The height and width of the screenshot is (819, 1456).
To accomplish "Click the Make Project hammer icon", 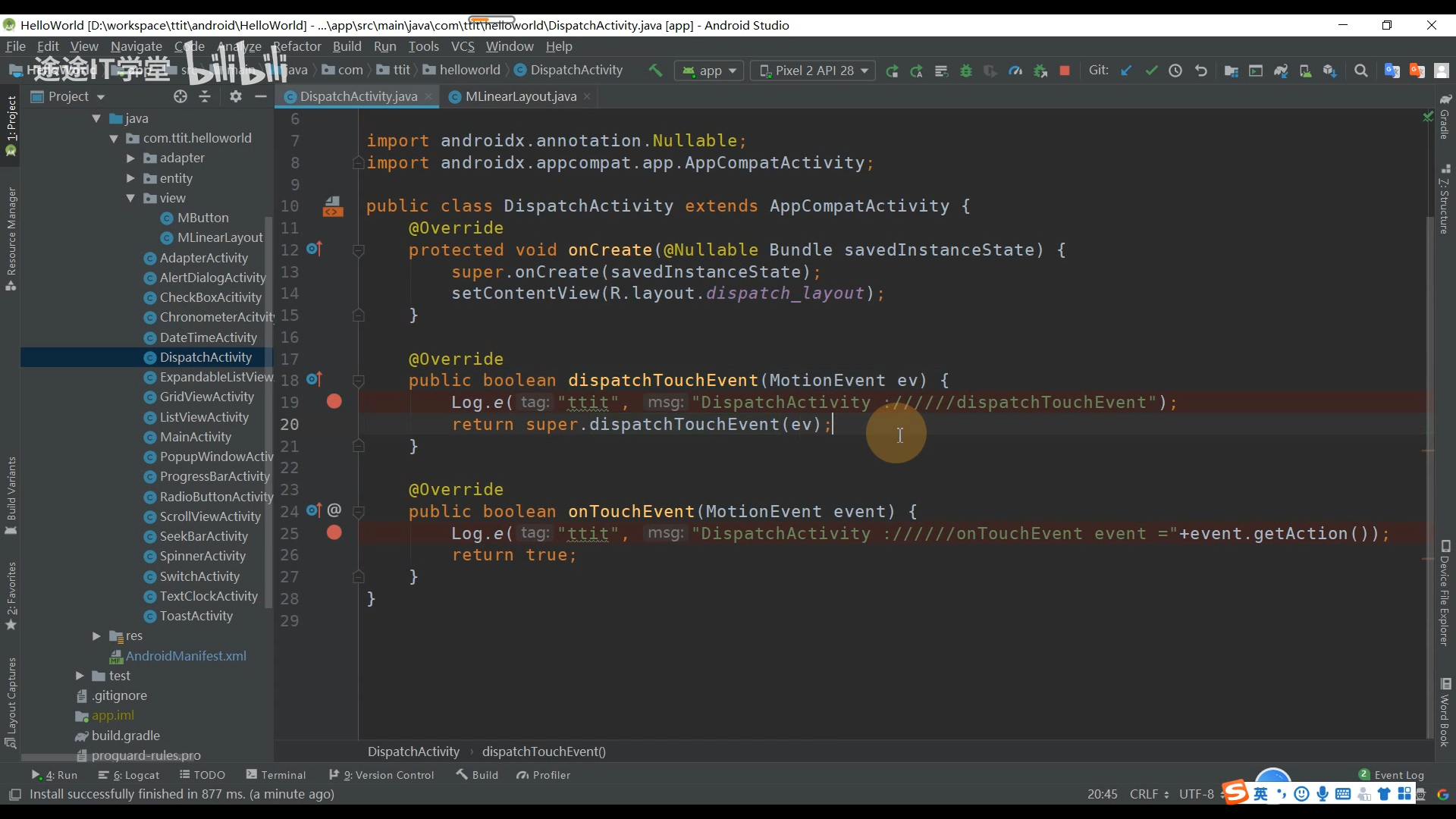I will point(655,71).
